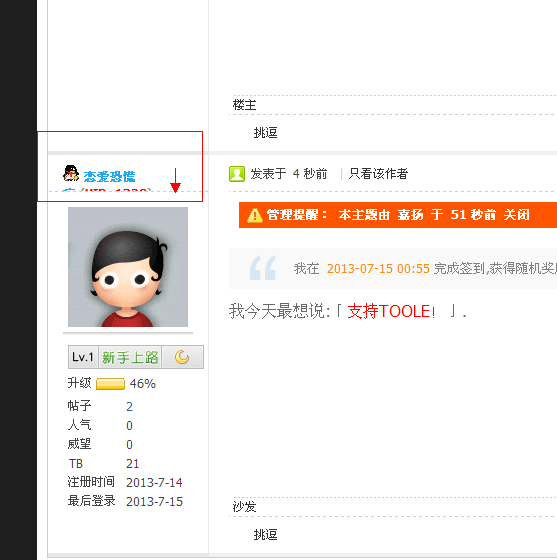This screenshot has height=560, width=557.
Task: Click the 46% upgrade percentage
Action: coord(142,384)
